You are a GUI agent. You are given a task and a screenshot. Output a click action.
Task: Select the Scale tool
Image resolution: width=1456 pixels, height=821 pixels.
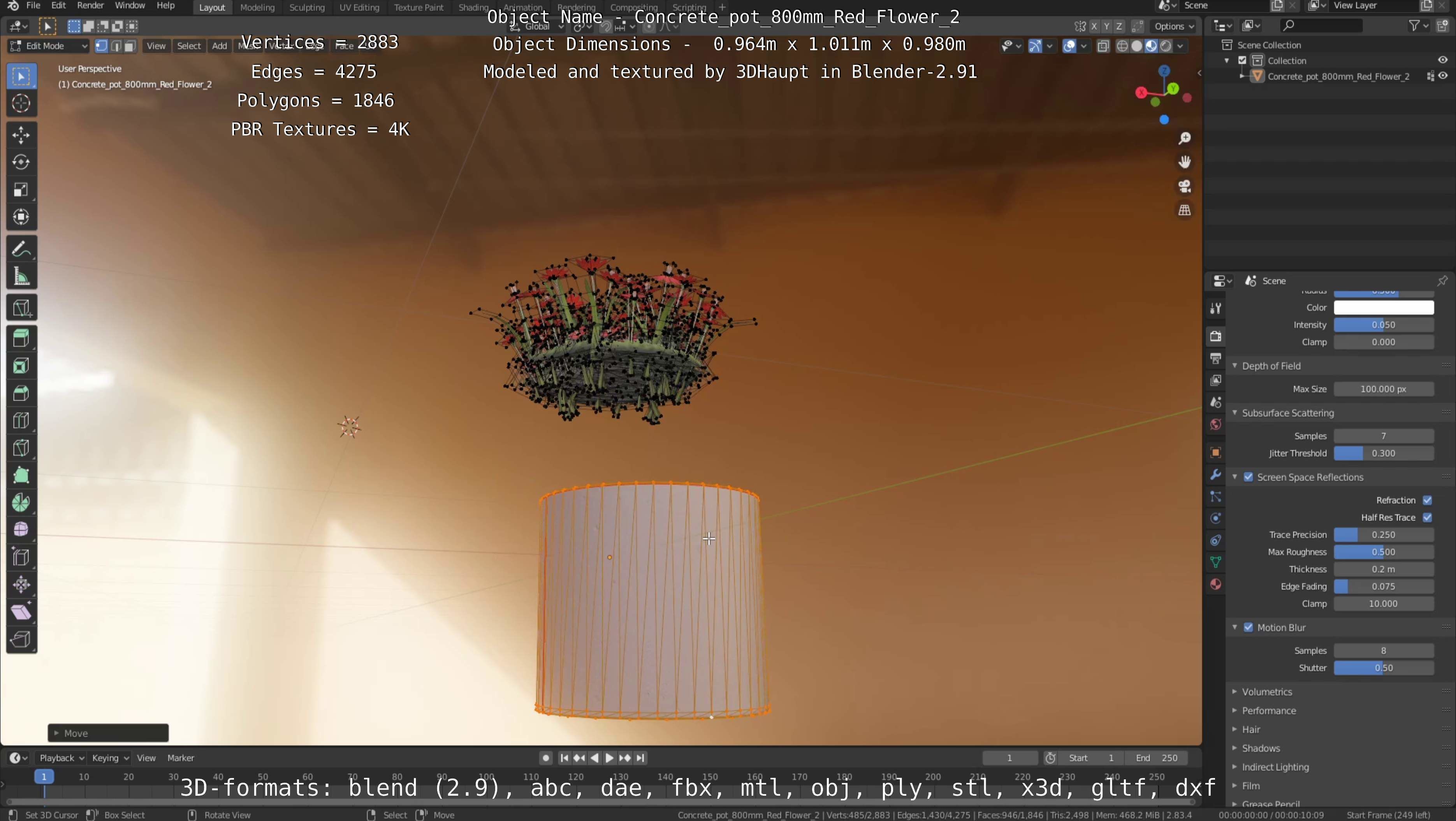[x=21, y=190]
